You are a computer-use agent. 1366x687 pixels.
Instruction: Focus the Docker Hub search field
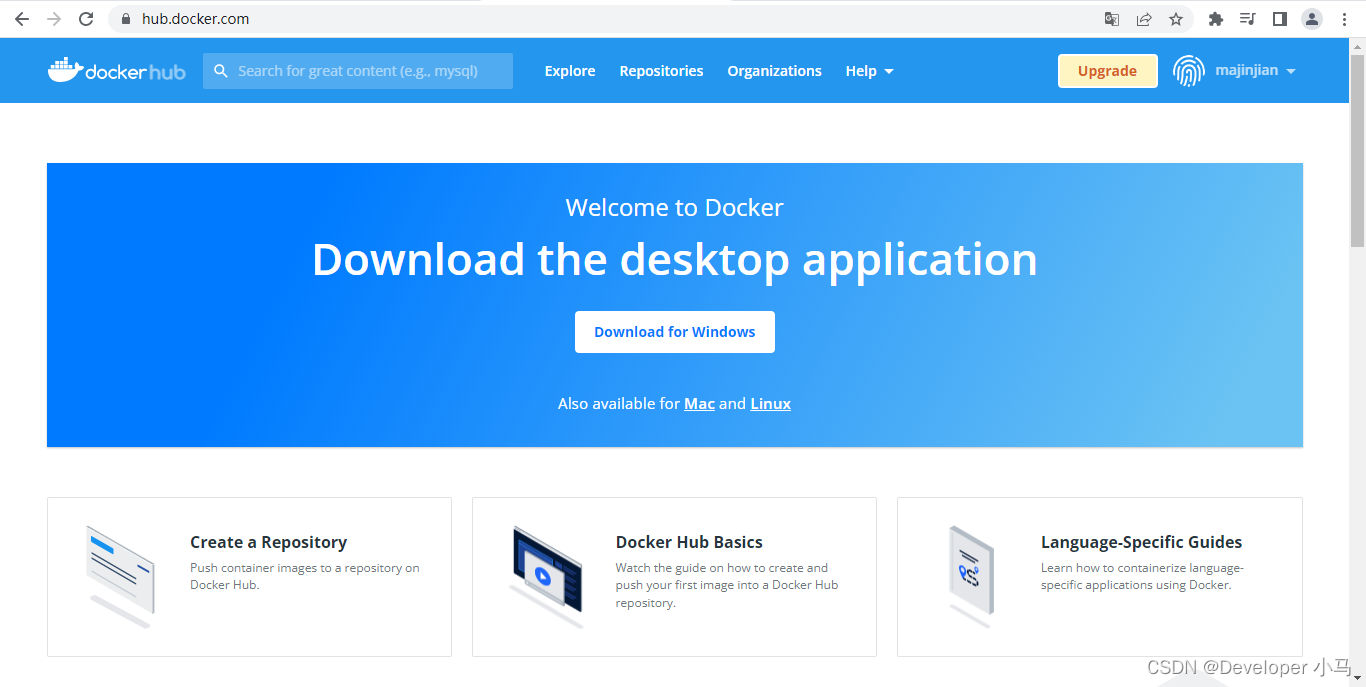[x=358, y=71]
